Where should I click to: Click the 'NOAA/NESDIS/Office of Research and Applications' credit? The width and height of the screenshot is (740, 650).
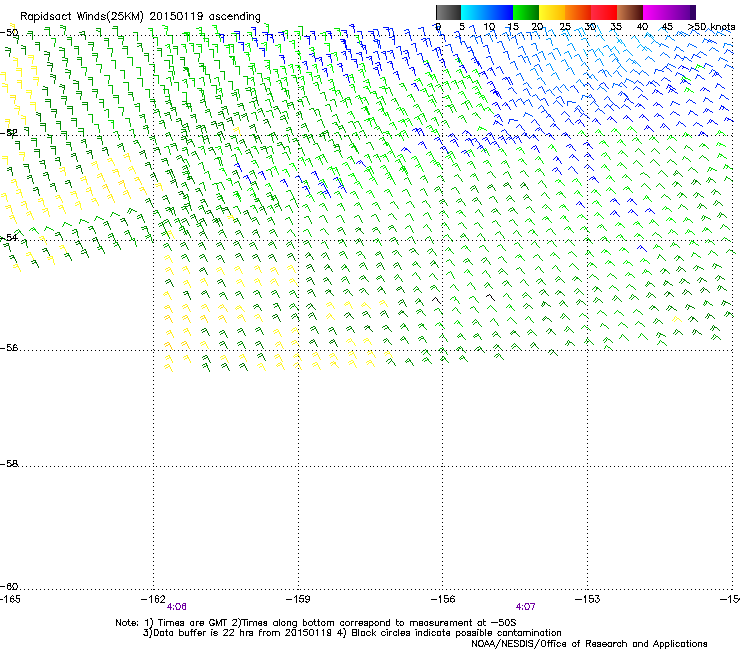coord(589,644)
